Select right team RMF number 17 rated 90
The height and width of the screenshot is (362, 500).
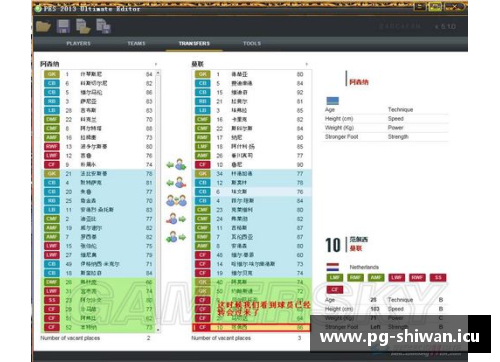click(x=252, y=137)
